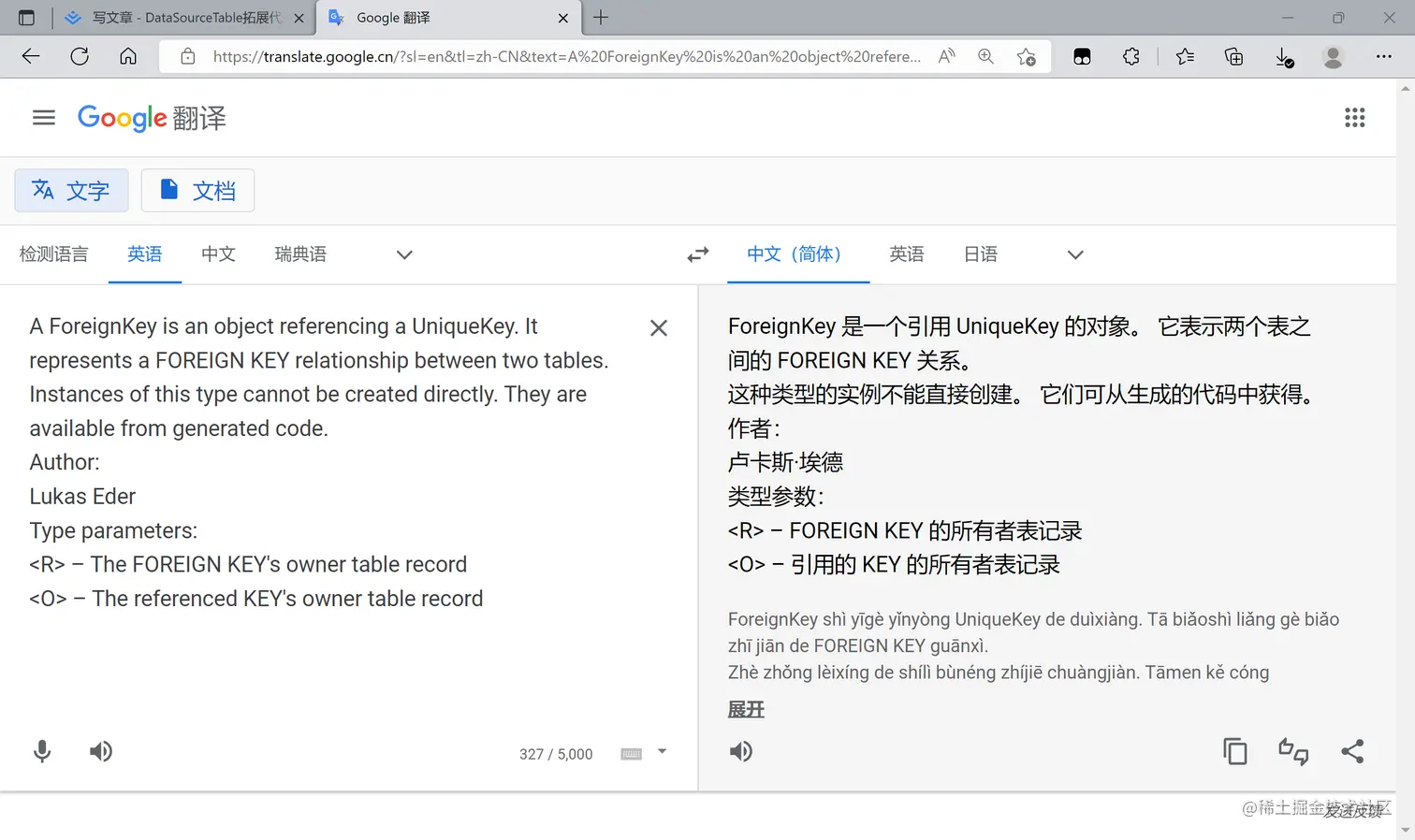The image size is (1415, 840).
Task: View site information lock icon
Action: click(x=188, y=56)
